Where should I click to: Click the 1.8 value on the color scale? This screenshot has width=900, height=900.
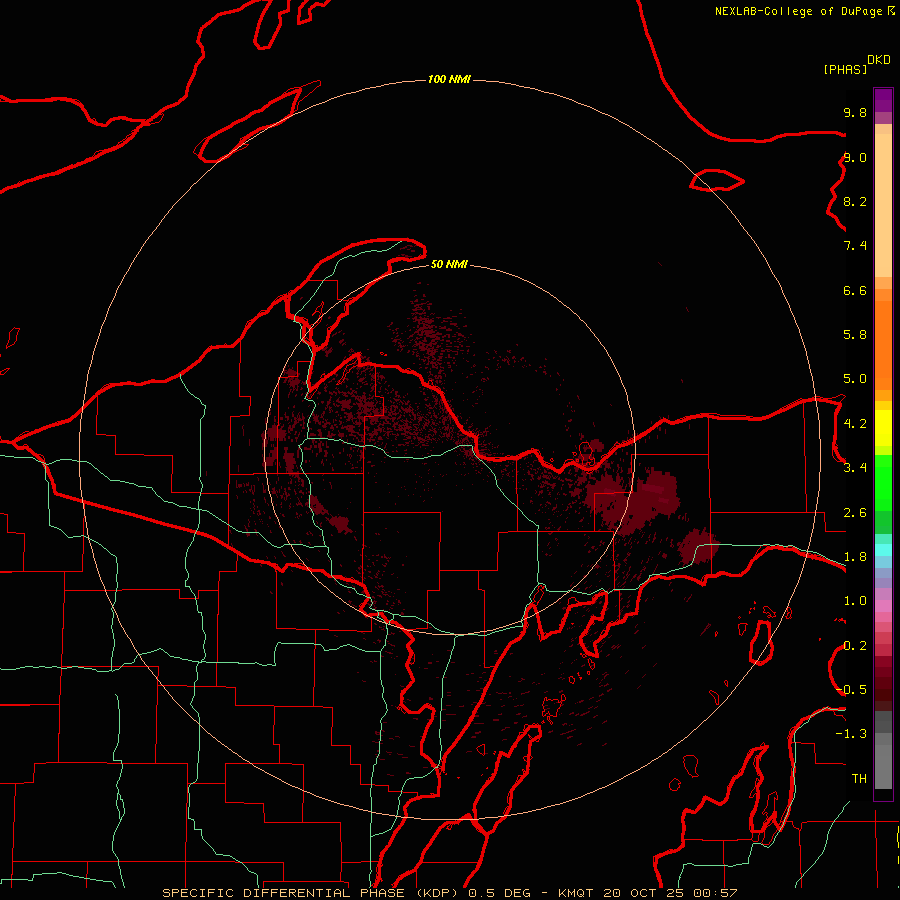tap(855, 557)
